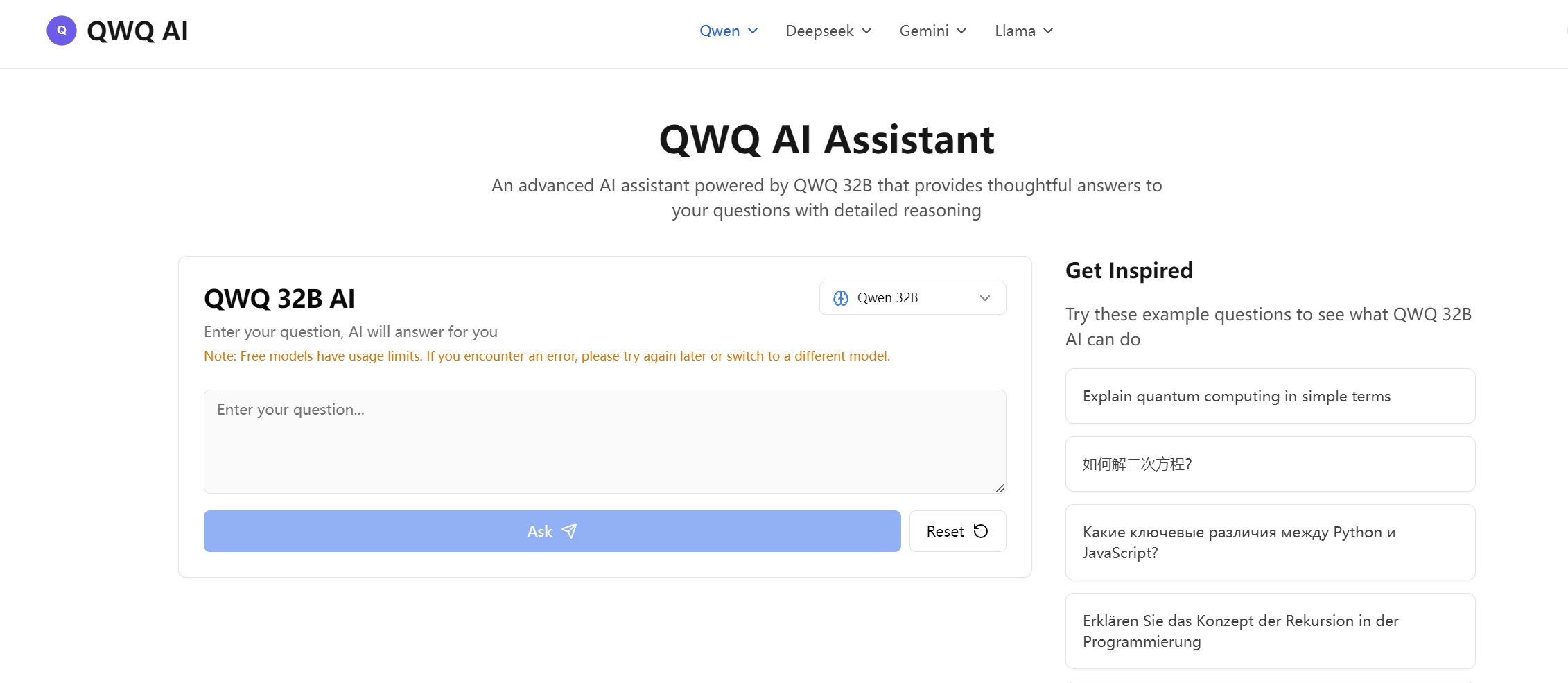Open the Llama menu item
The height and width of the screenshot is (683, 1568).
pyautogui.click(x=1024, y=31)
